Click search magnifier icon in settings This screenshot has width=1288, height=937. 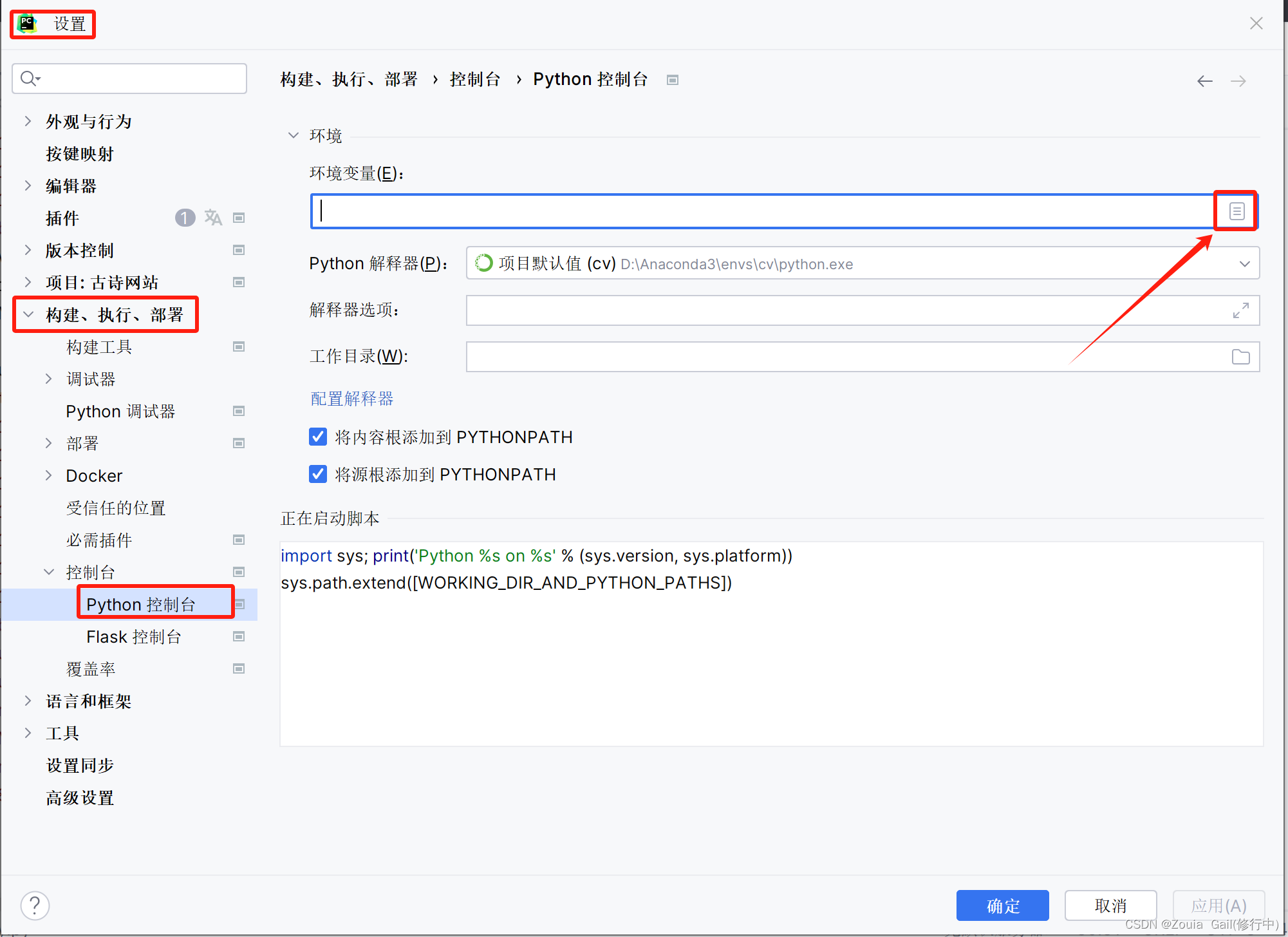(29, 79)
